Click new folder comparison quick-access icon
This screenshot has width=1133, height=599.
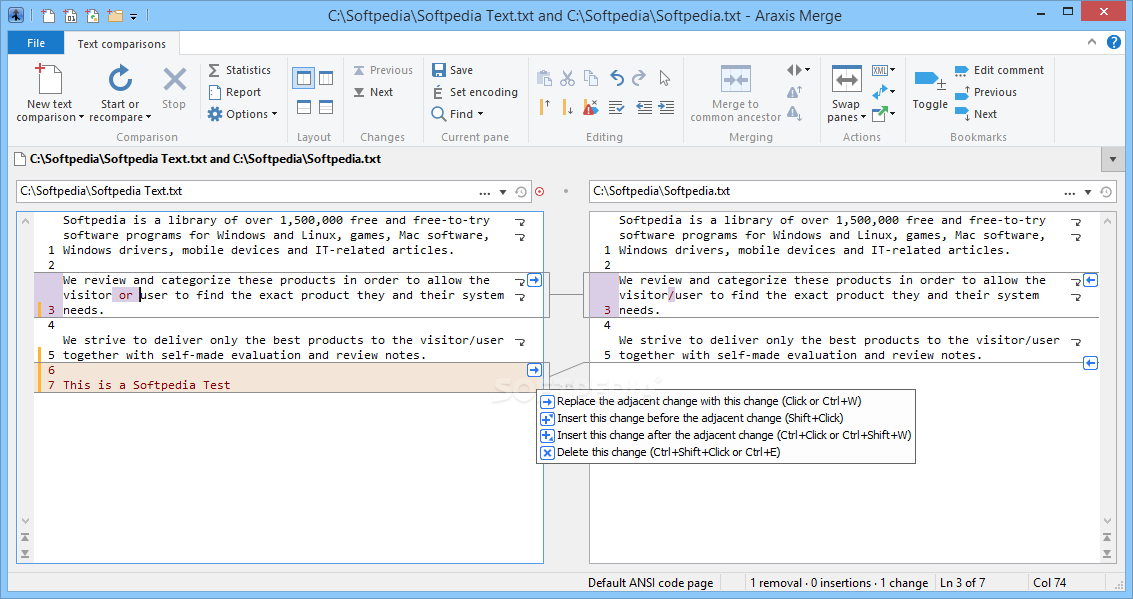click(114, 15)
